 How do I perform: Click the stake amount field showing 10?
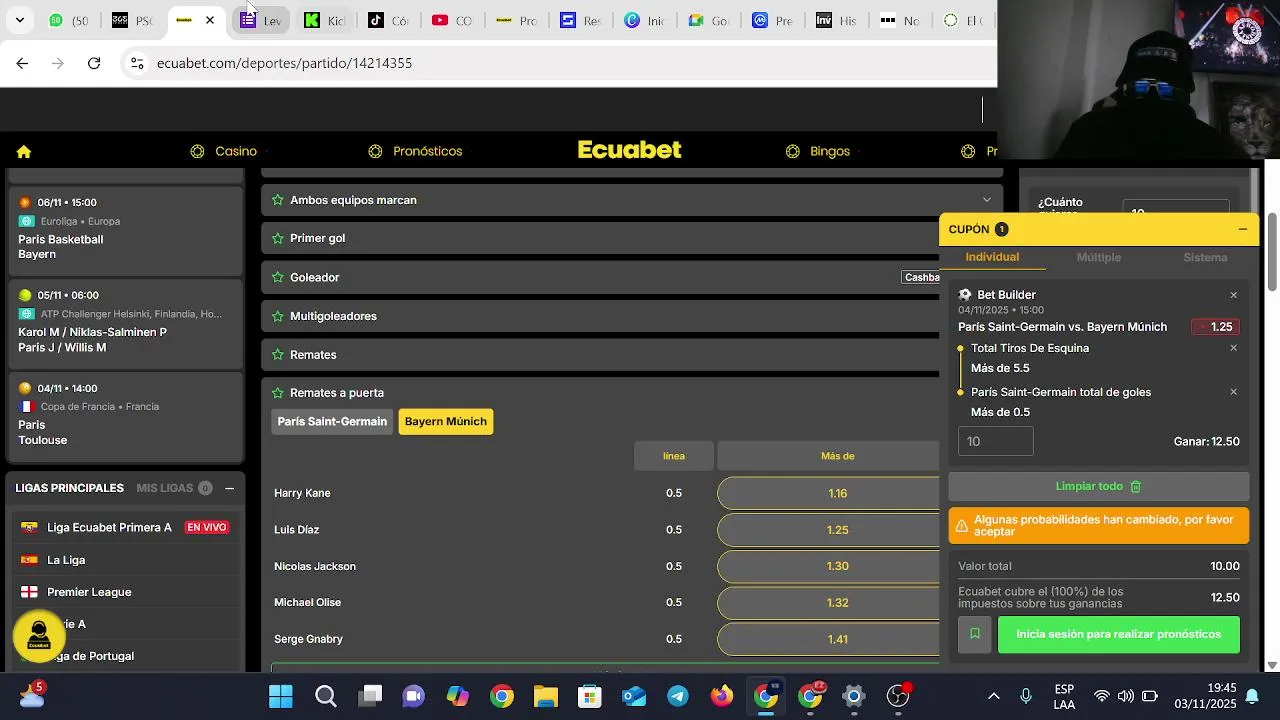[996, 441]
